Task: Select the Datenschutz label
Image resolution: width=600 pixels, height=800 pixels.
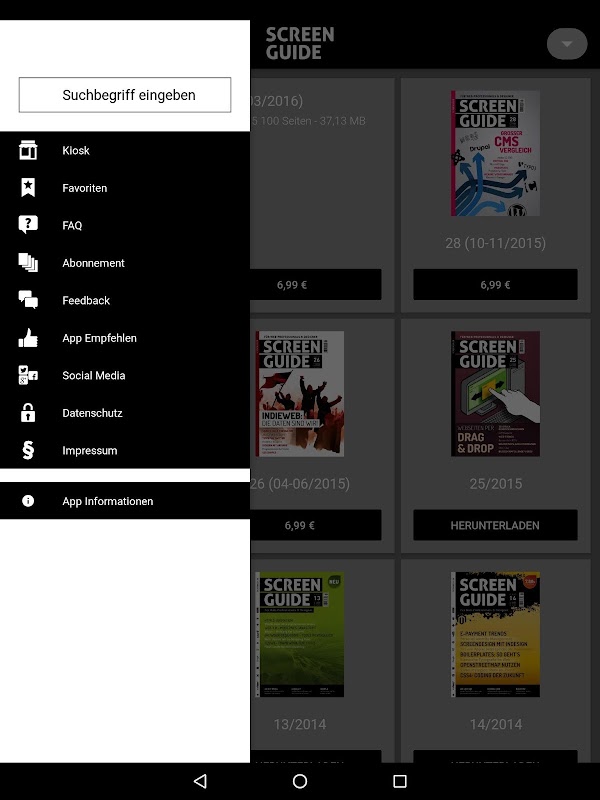Action: 92,413
